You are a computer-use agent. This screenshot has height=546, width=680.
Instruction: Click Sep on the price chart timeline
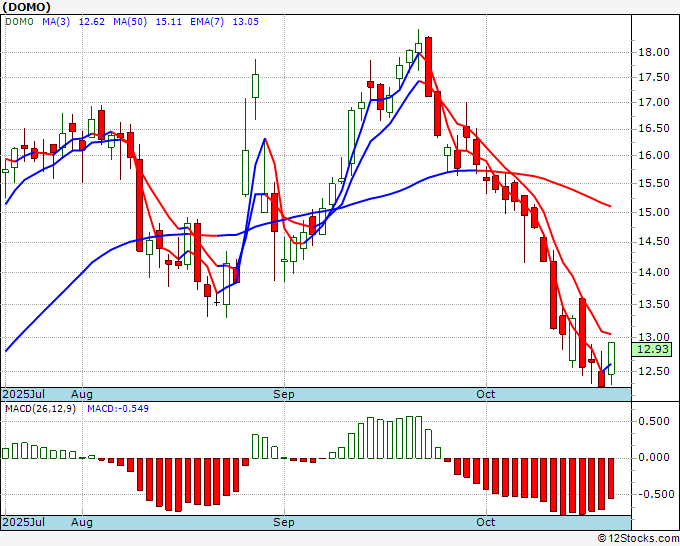[284, 394]
